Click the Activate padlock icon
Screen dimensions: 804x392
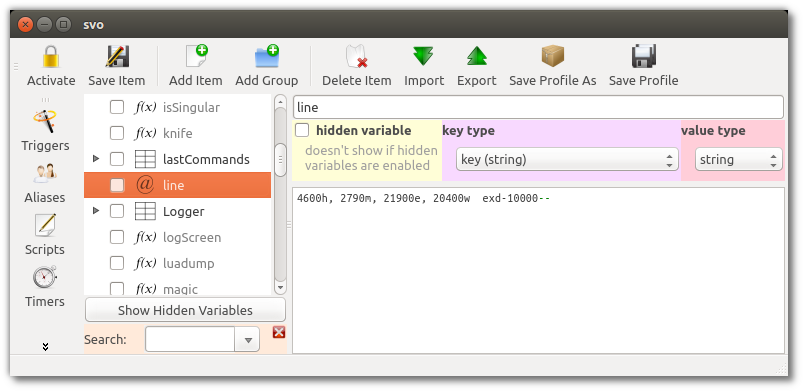click(51, 56)
